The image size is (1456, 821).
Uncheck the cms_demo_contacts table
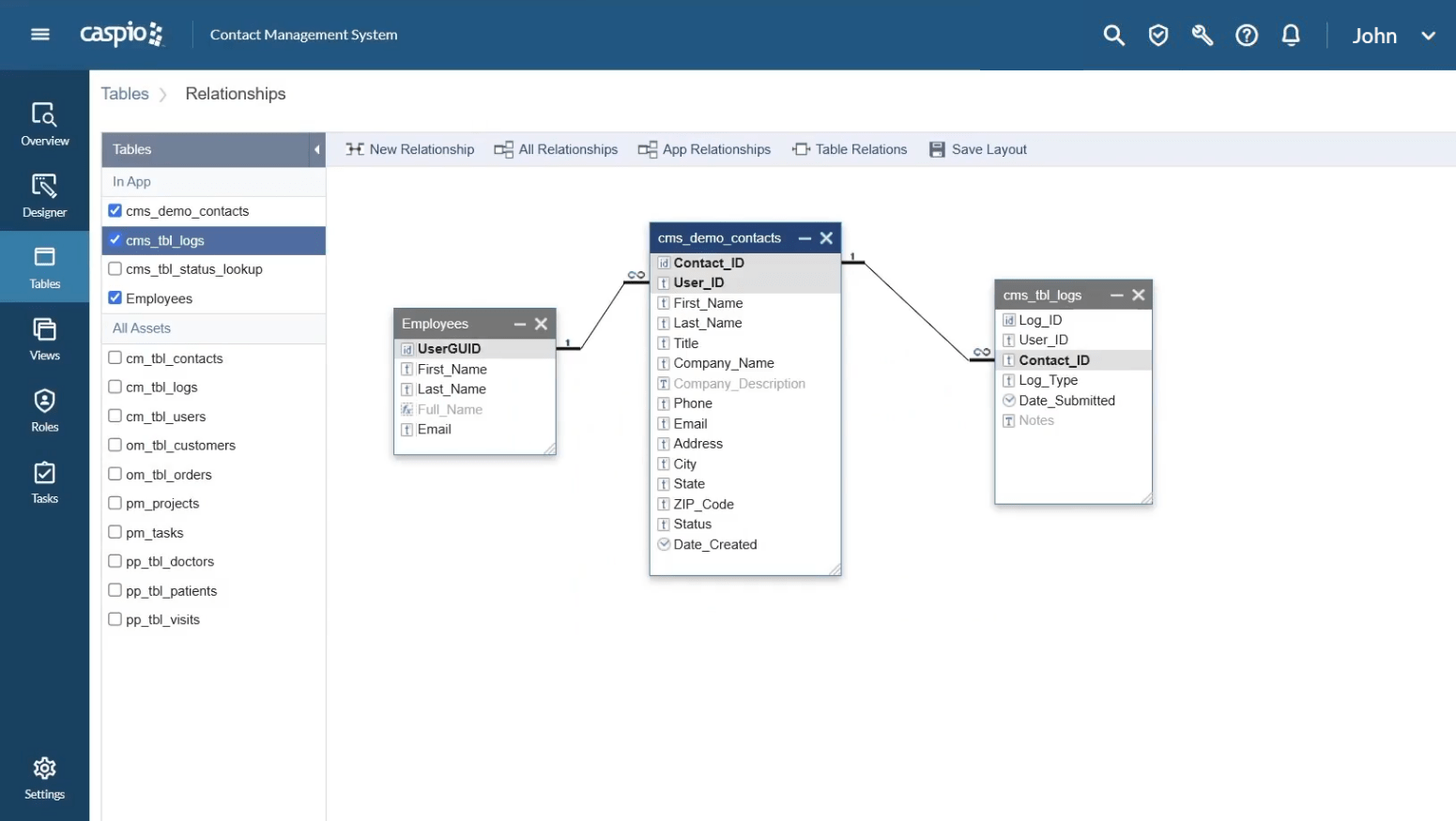pos(115,210)
